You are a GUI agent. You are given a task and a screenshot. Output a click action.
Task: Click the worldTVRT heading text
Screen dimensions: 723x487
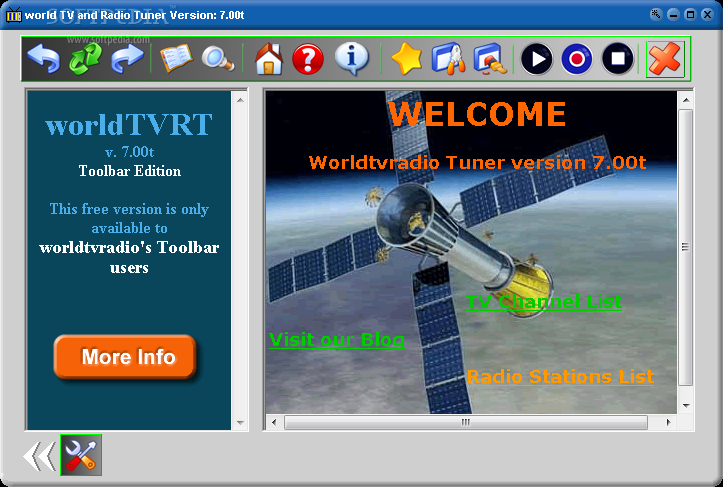pyautogui.click(x=129, y=124)
